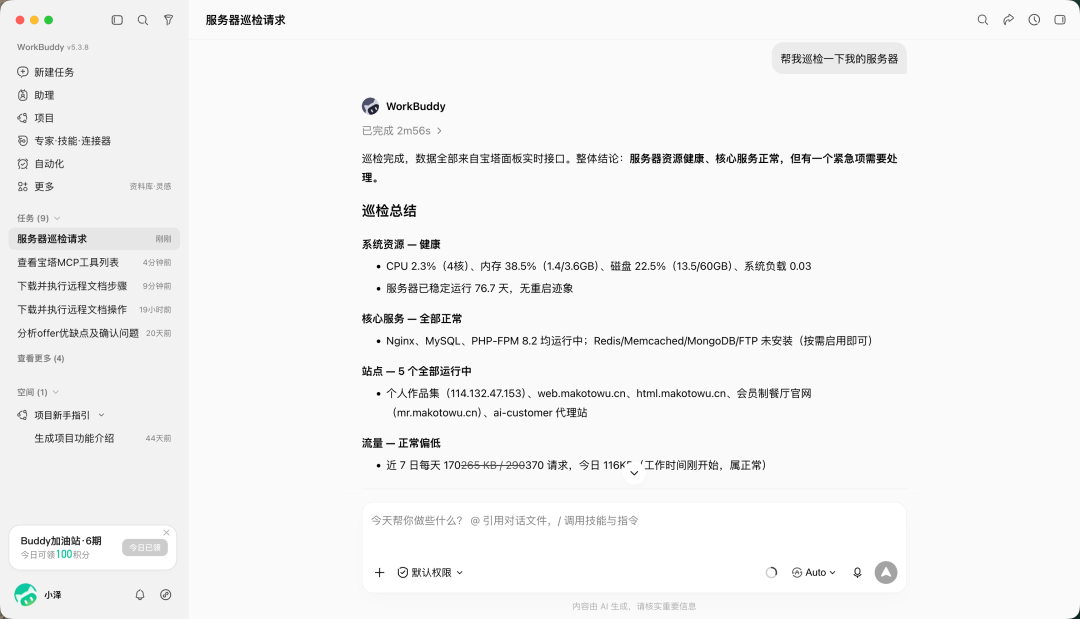Screen dimensions: 1080x619
Task: Click the WorkBuddy assistant avatar
Action: tap(370, 106)
